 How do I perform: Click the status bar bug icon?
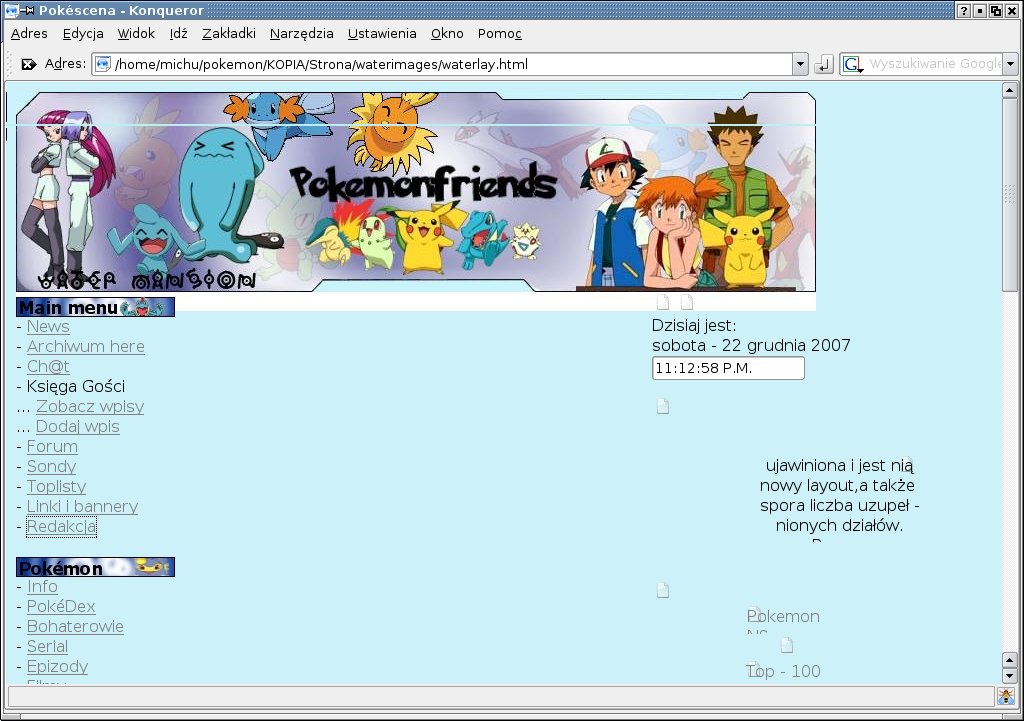pyautogui.click(x=1006, y=696)
